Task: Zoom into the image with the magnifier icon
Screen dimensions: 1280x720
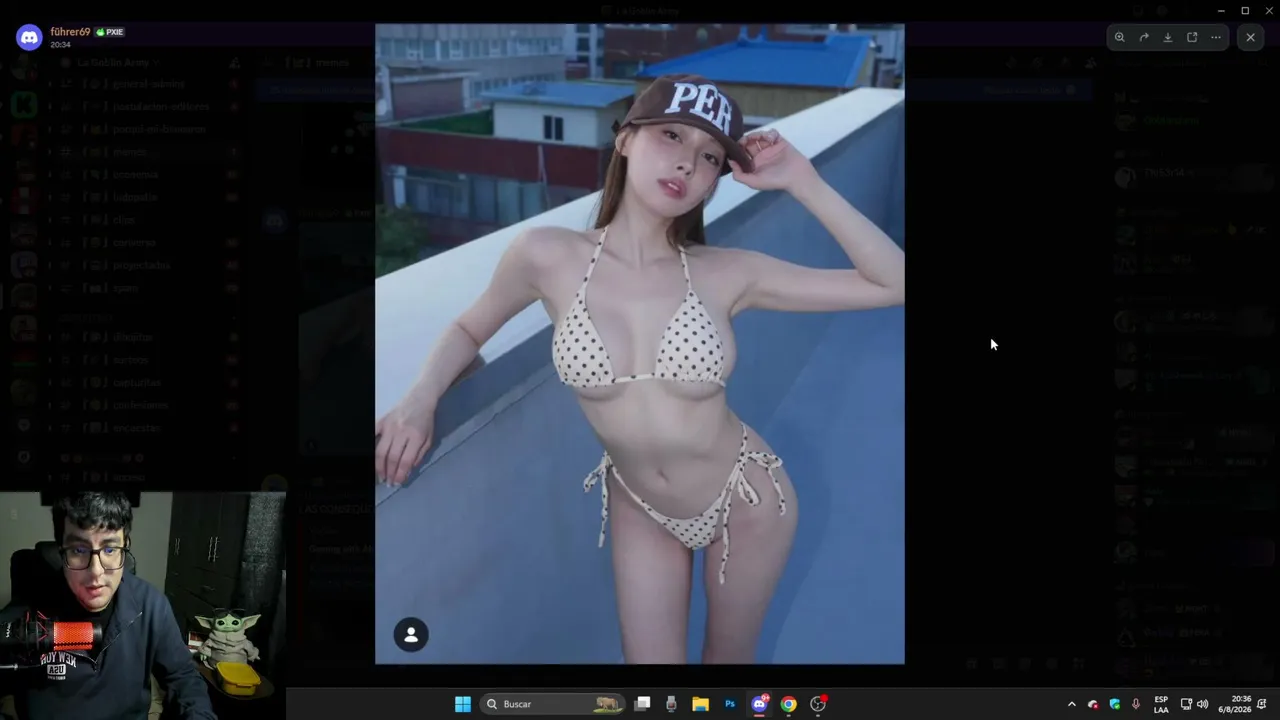Action: click(1120, 37)
